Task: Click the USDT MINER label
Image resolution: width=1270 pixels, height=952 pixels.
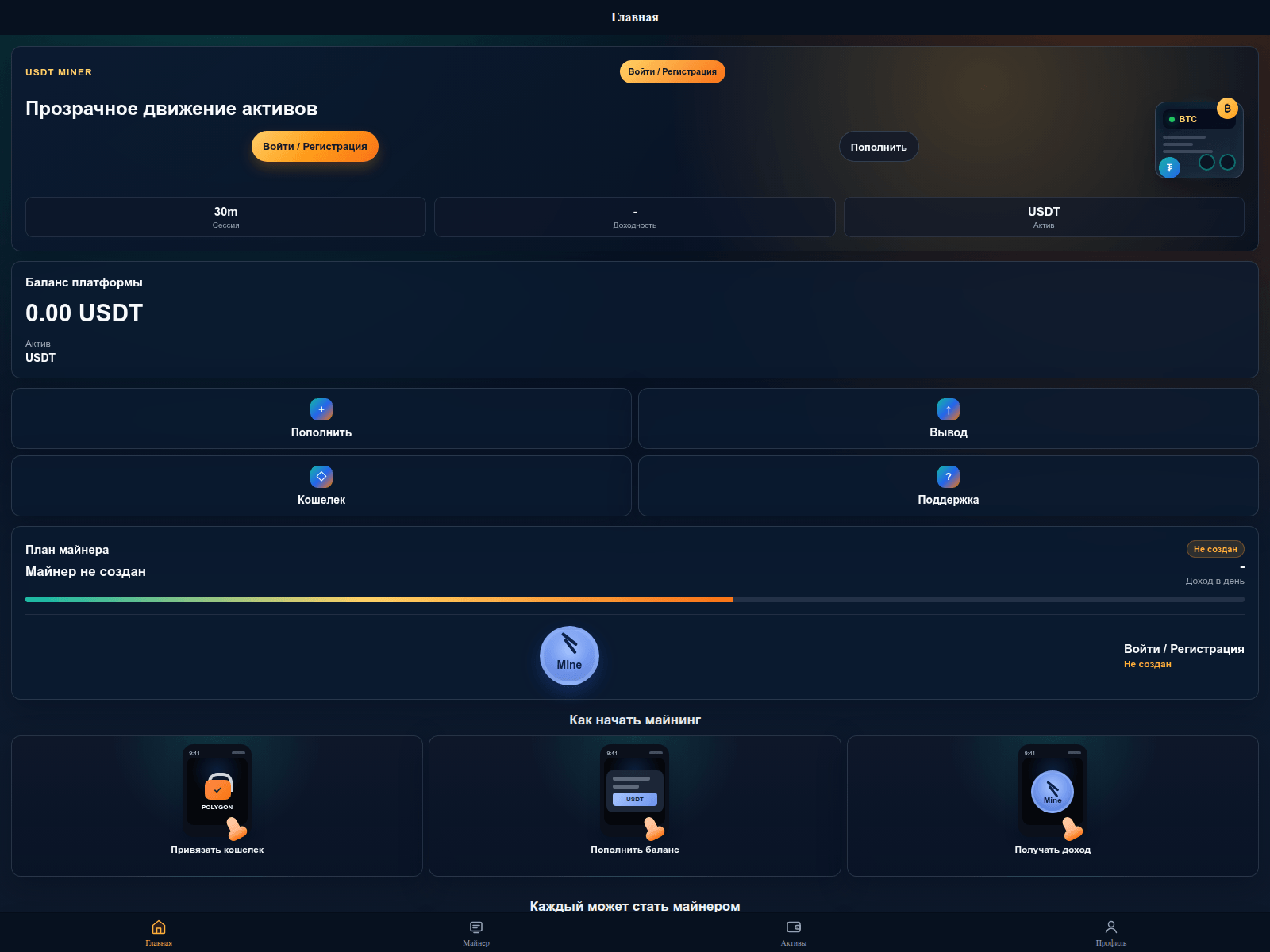Action: (x=59, y=72)
